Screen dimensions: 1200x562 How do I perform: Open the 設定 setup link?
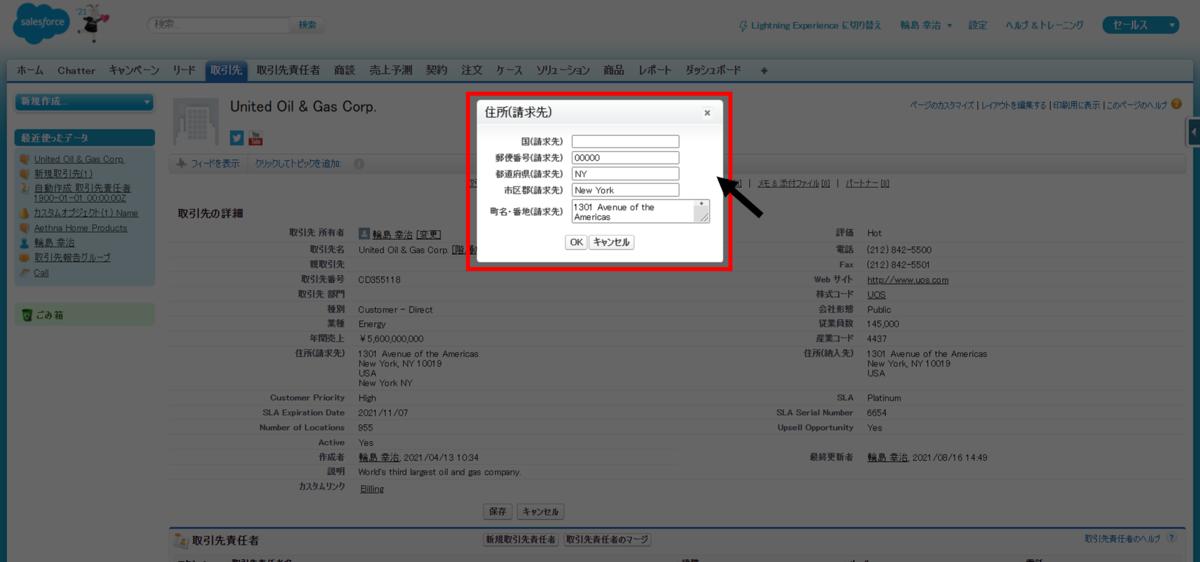pyautogui.click(x=978, y=25)
